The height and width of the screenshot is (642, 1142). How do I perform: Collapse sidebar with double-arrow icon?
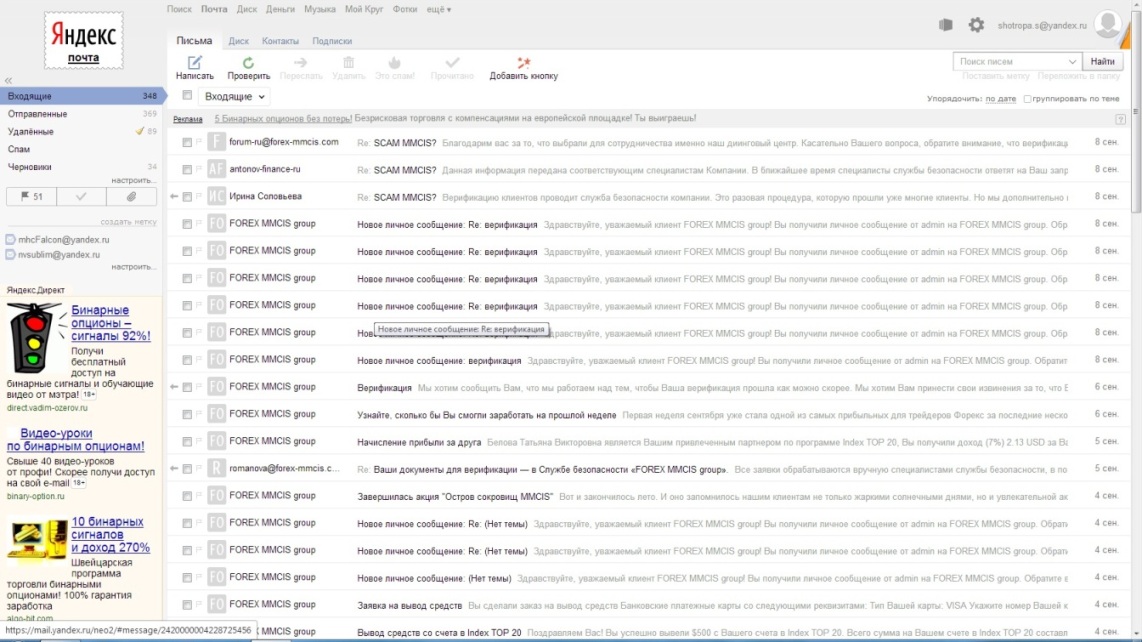pos(8,80)
